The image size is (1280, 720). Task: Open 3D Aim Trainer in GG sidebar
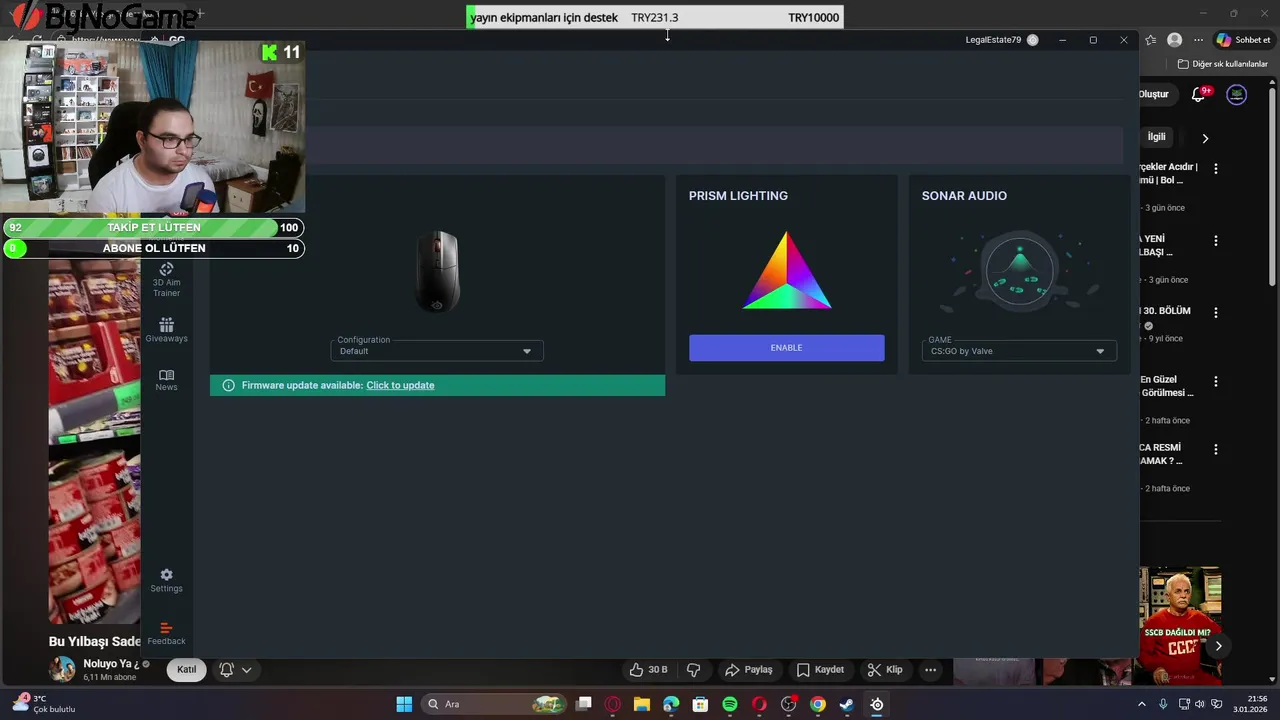(166, 280)
